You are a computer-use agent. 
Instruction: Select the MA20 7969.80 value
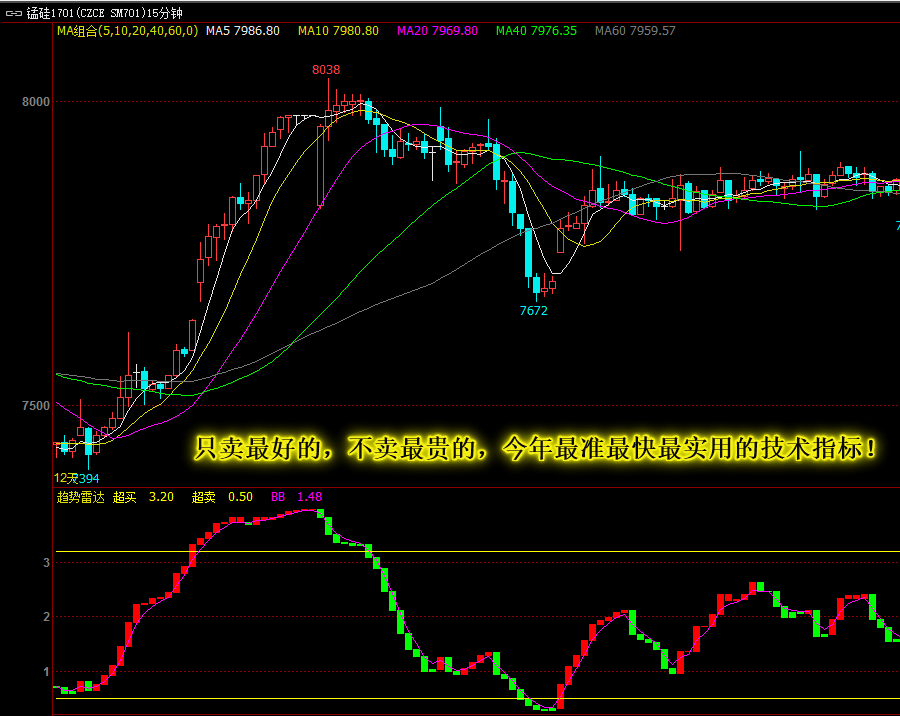[437, 31]
